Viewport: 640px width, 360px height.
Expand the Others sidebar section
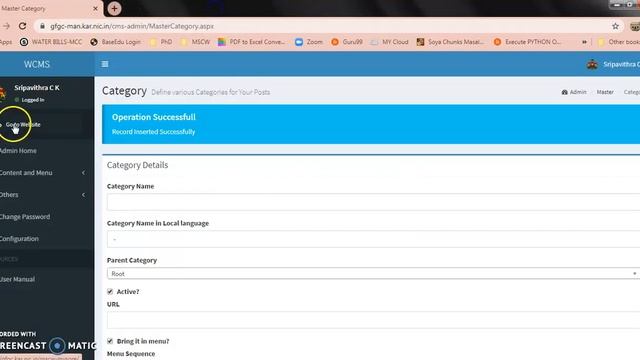coord(44,195)
